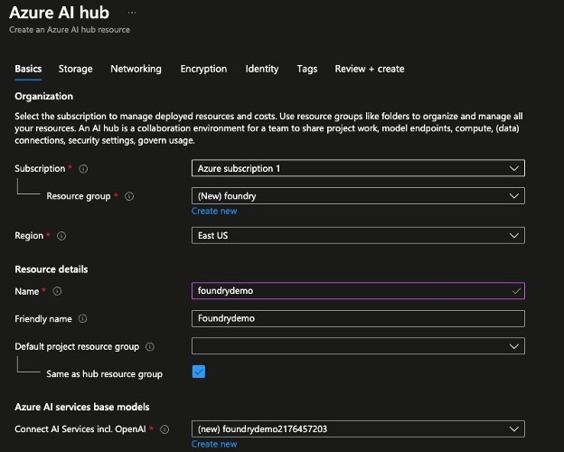
Task: Click Create new under Resource group
Action: pos(214,211)
